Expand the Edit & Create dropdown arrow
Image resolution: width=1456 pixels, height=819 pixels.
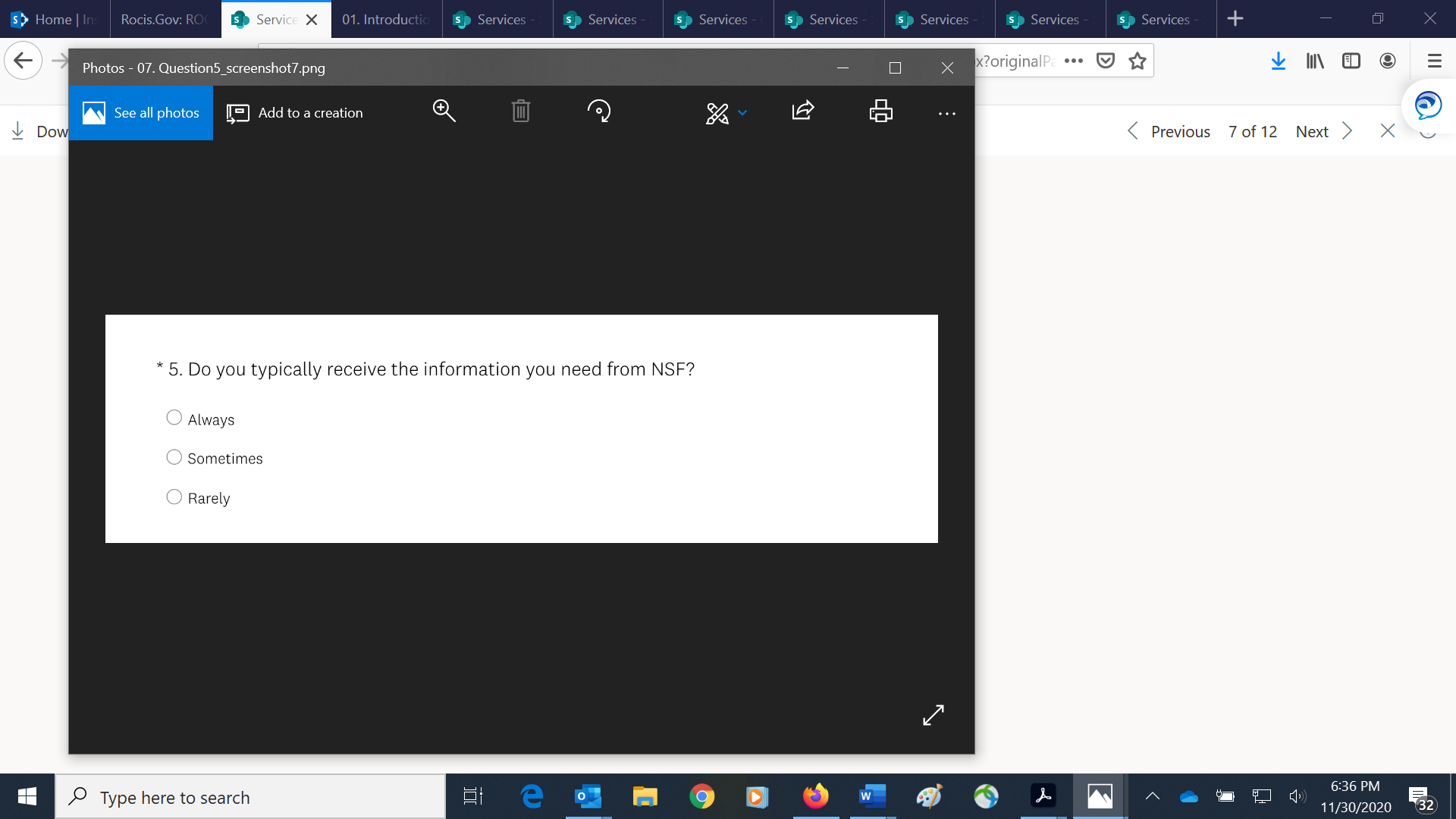(x=742, y=113)
